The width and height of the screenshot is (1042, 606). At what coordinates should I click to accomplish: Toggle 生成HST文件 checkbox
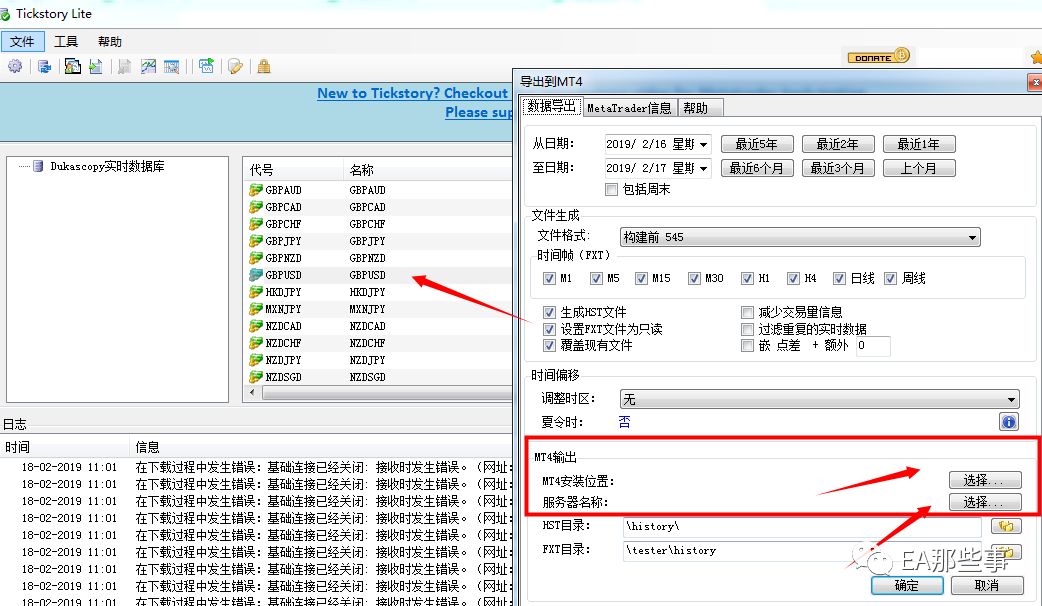click(549, 312)
